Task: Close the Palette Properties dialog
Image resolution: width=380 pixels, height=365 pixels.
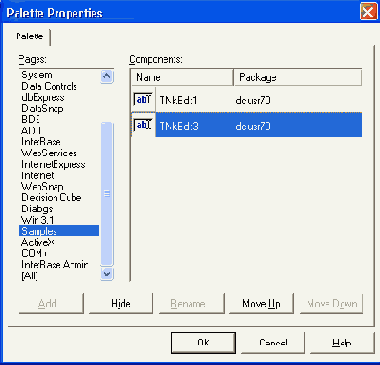Action: (368, 12)
